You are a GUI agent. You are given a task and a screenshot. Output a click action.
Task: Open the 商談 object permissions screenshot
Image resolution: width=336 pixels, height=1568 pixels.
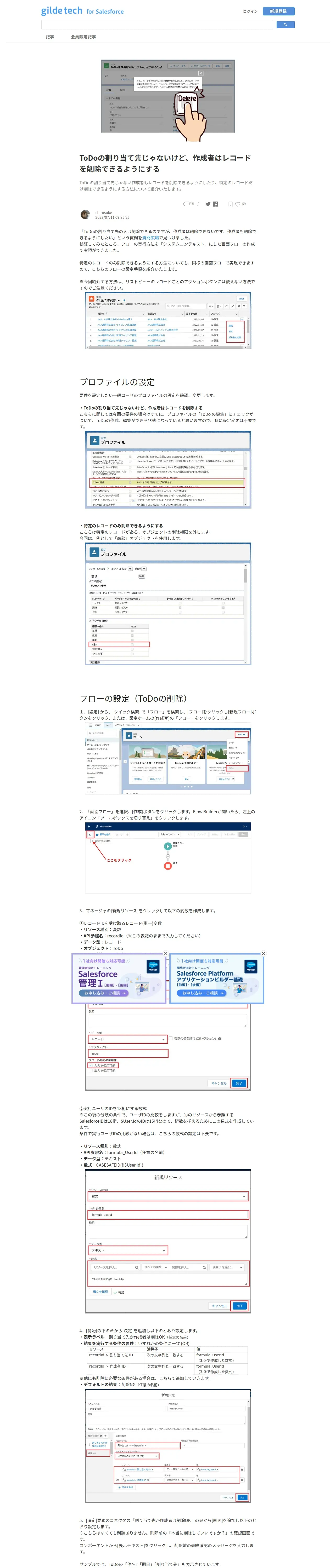tap(168, 604)
